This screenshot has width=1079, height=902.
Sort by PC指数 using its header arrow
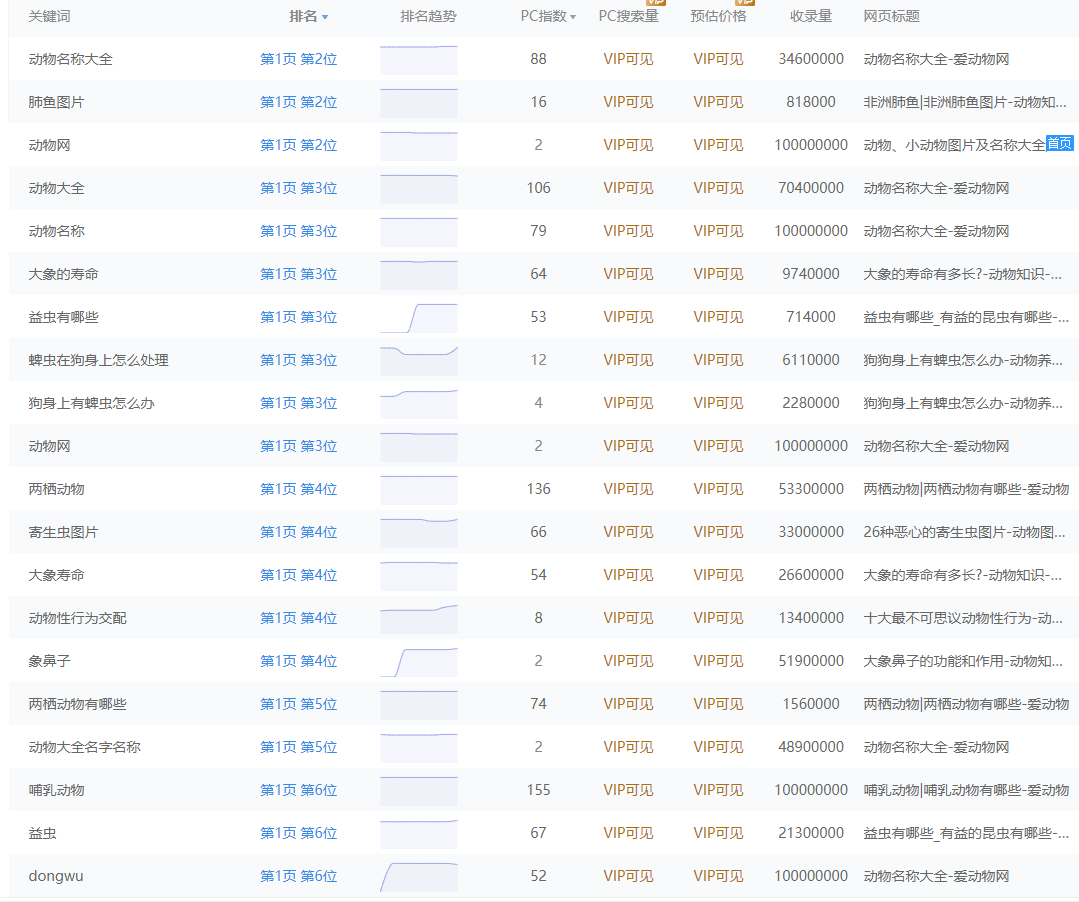pyautogui.click(x=573, y=17)
